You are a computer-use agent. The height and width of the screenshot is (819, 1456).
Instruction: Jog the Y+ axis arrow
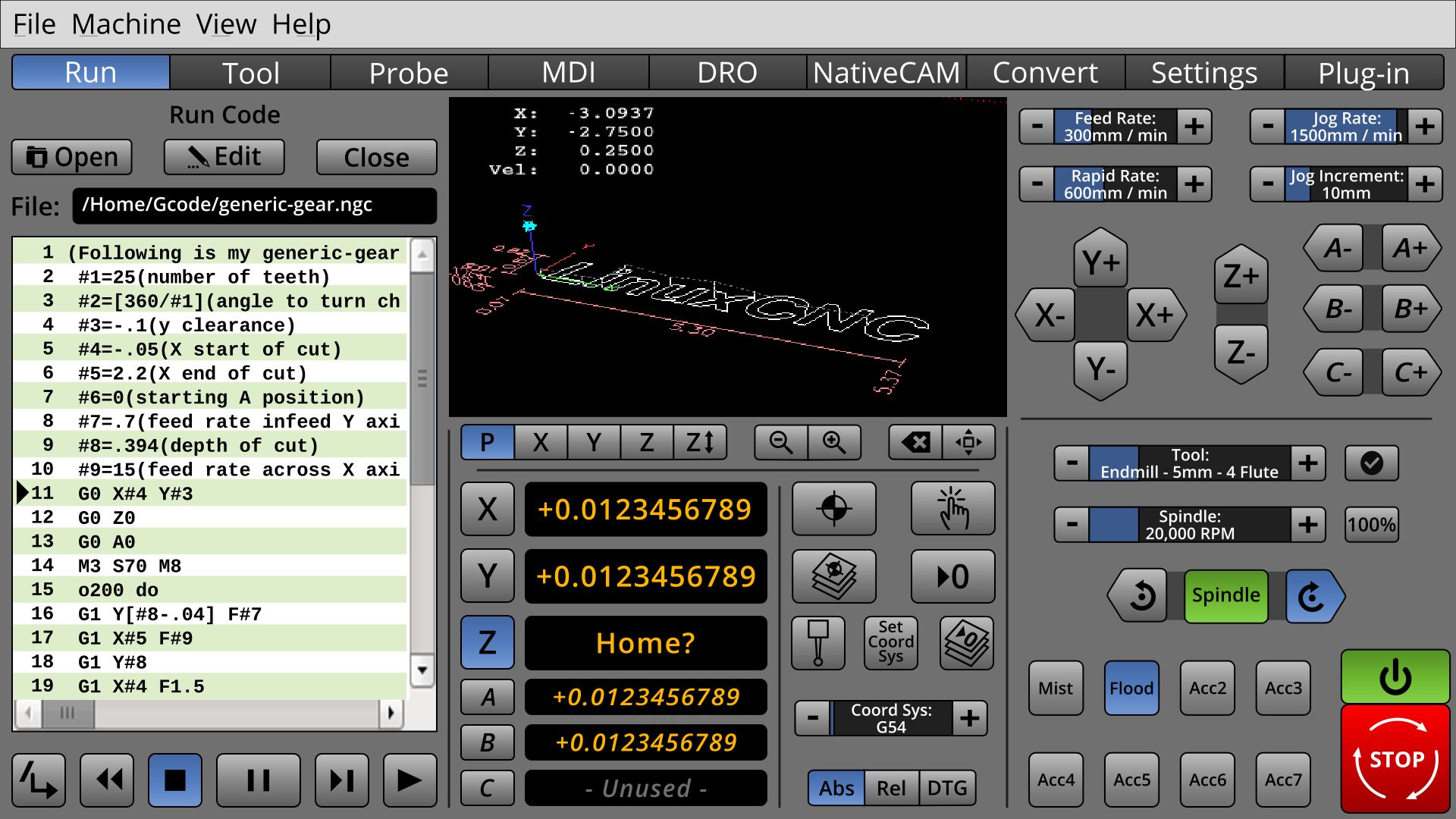pyautogui.click(x=1101, y=258)
